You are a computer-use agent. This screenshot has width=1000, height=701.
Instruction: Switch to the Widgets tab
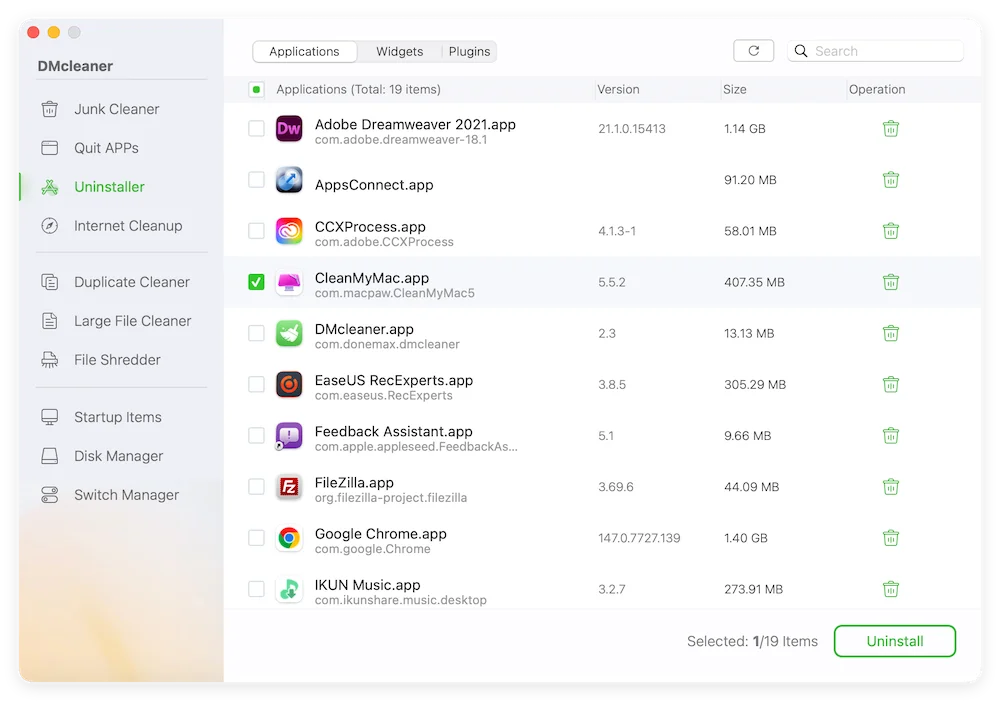399,52
